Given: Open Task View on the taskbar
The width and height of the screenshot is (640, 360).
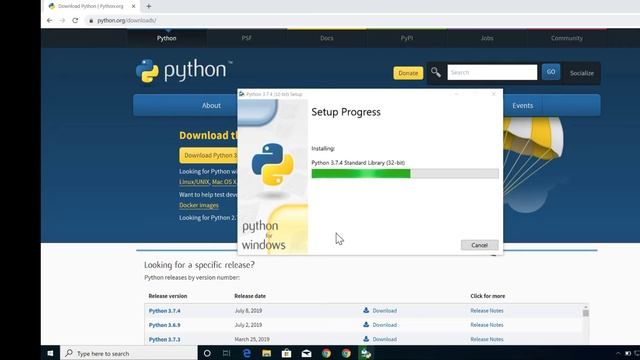Looking at the screenshot, I should pos(227,353).
